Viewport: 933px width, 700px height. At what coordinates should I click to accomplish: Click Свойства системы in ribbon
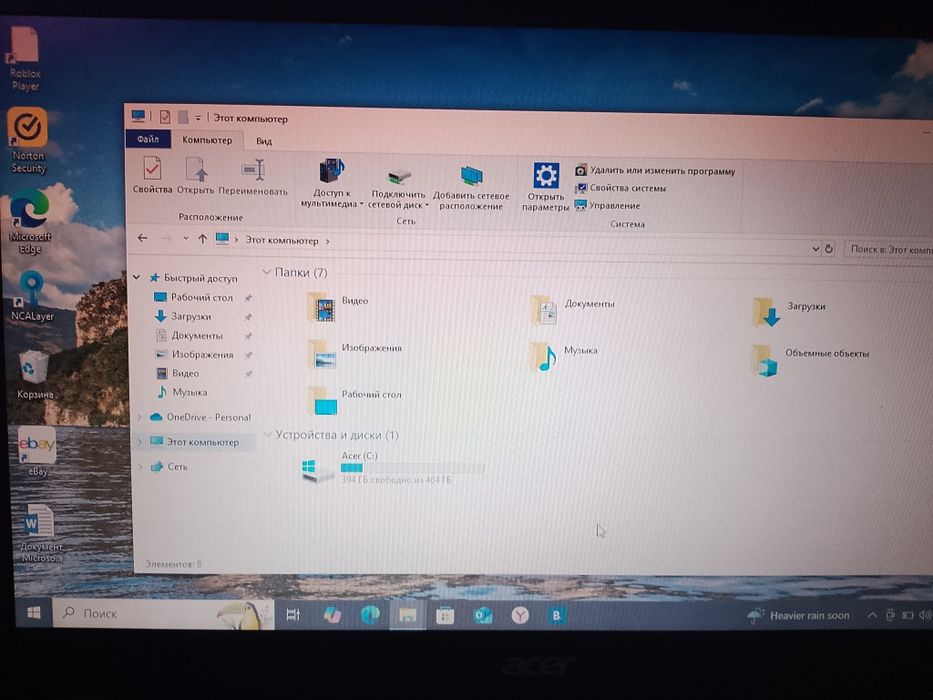[x=621, y=188]
